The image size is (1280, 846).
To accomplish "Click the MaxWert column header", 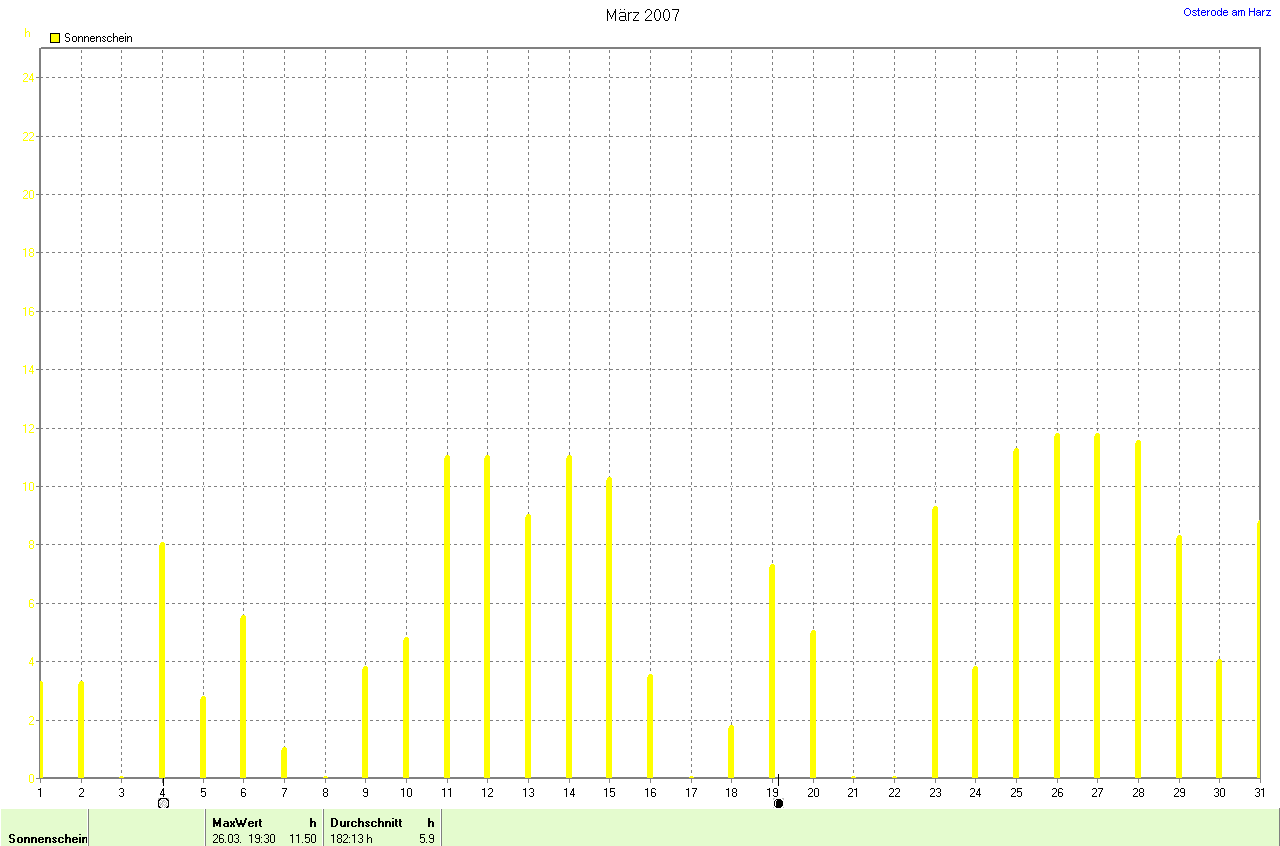I will coord(237,822).
